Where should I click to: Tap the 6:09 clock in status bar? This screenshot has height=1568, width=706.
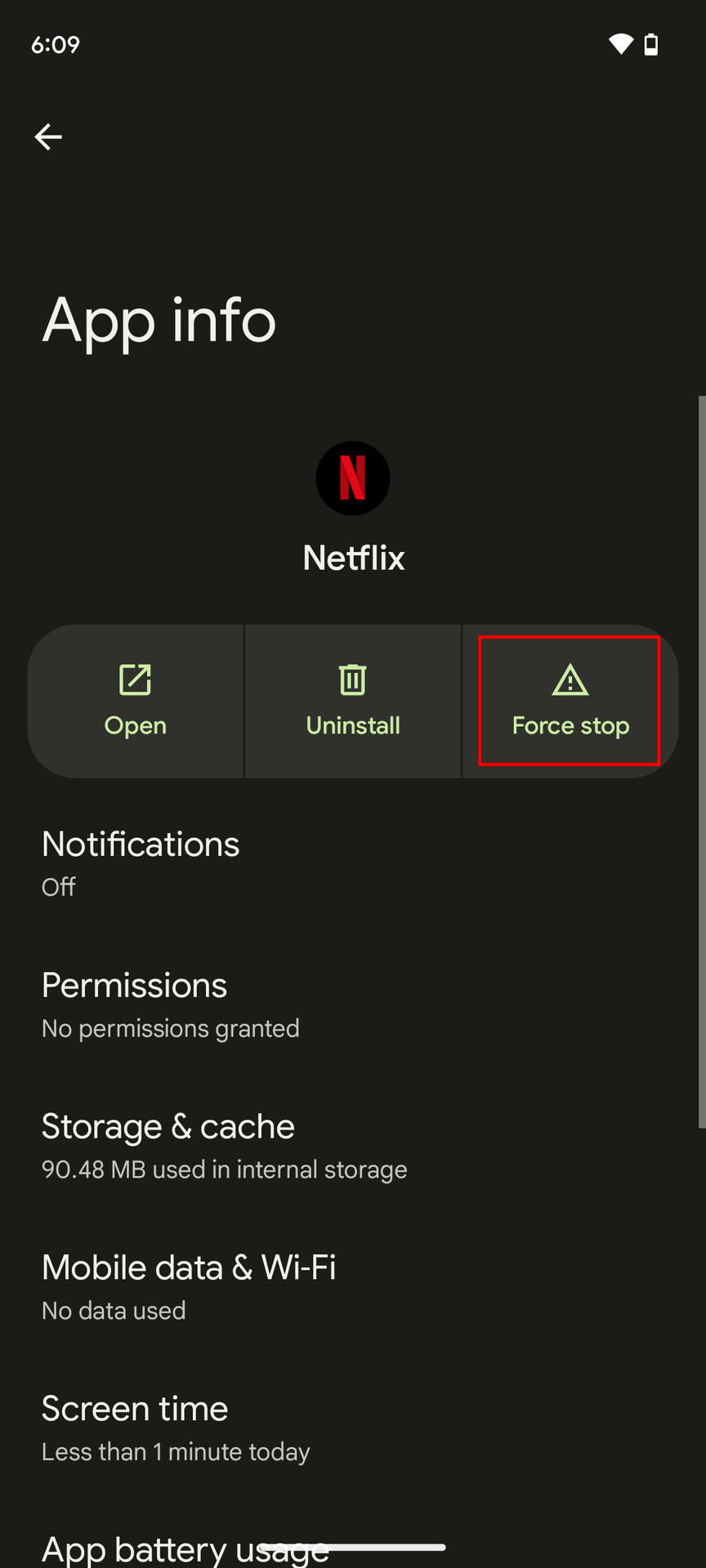pos(56,44)
